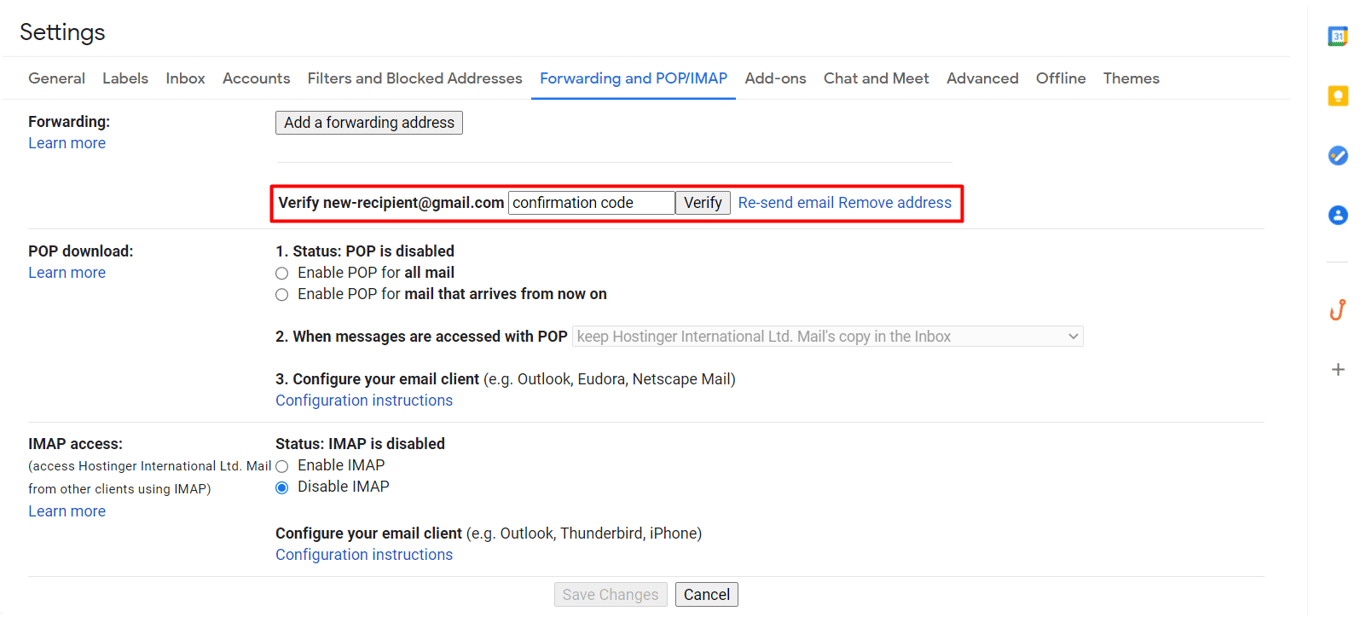The height and width of the screenshot is (617, 1366).
Task: Go to the Chat and Meet settings
Action: click(x=876, y=78)
